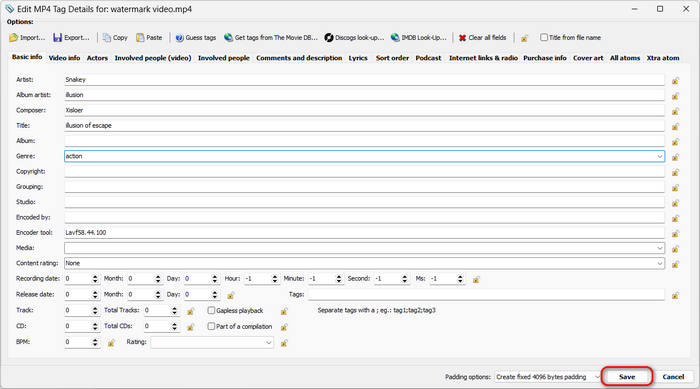Check Part of a compilation
This screenshot has height=389, width=700.
pyautogui.click(x=211, y=326)
